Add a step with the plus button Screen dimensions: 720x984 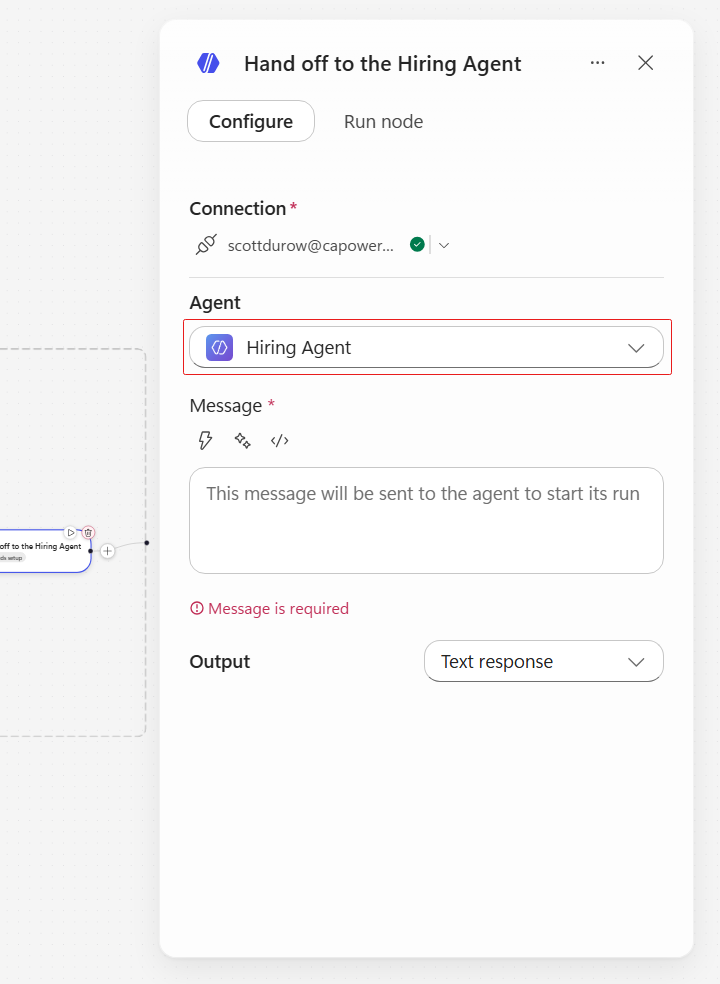(x=107, y=551)
